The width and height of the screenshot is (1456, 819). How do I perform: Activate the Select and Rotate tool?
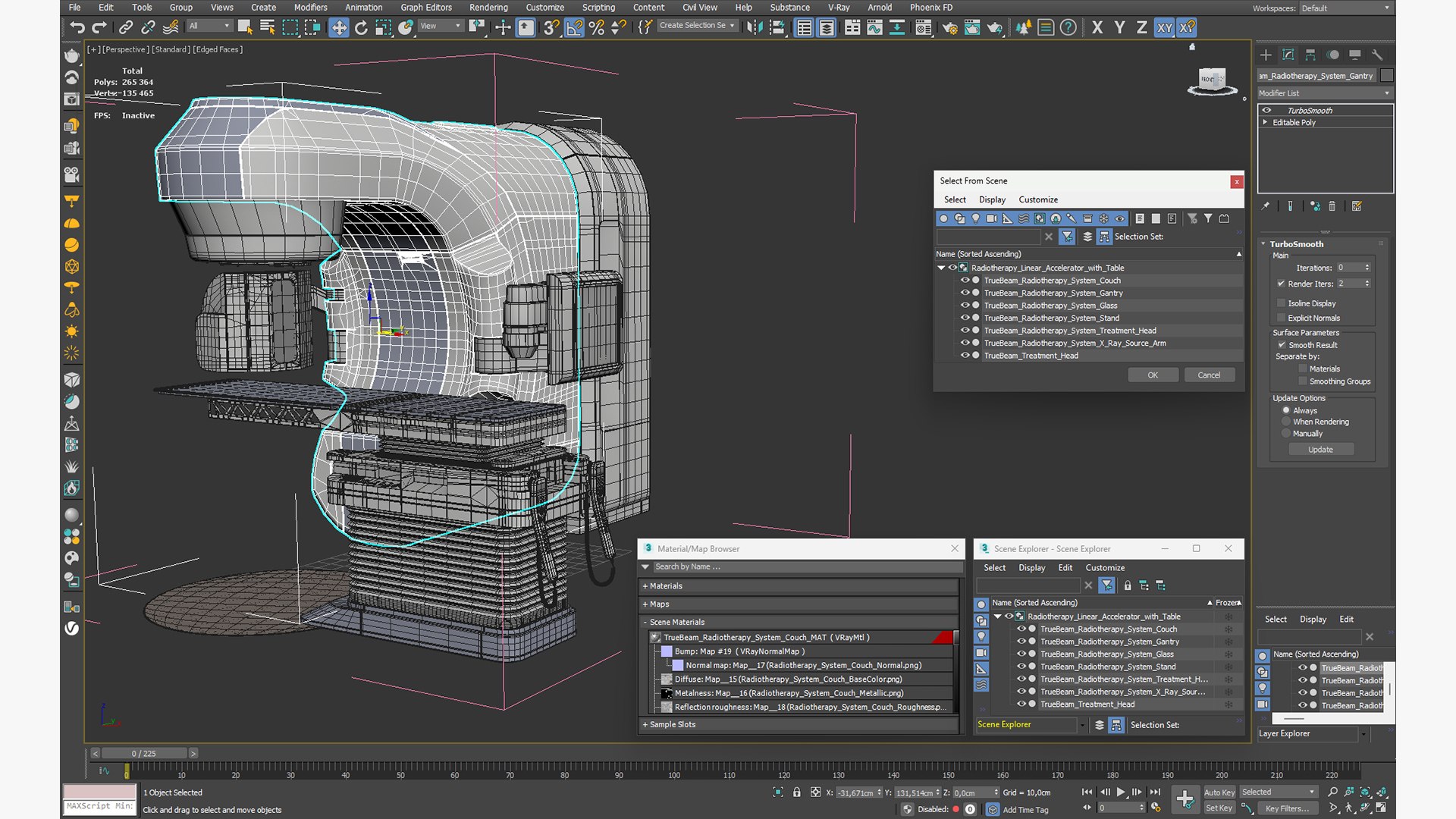[x=361, y=27]
